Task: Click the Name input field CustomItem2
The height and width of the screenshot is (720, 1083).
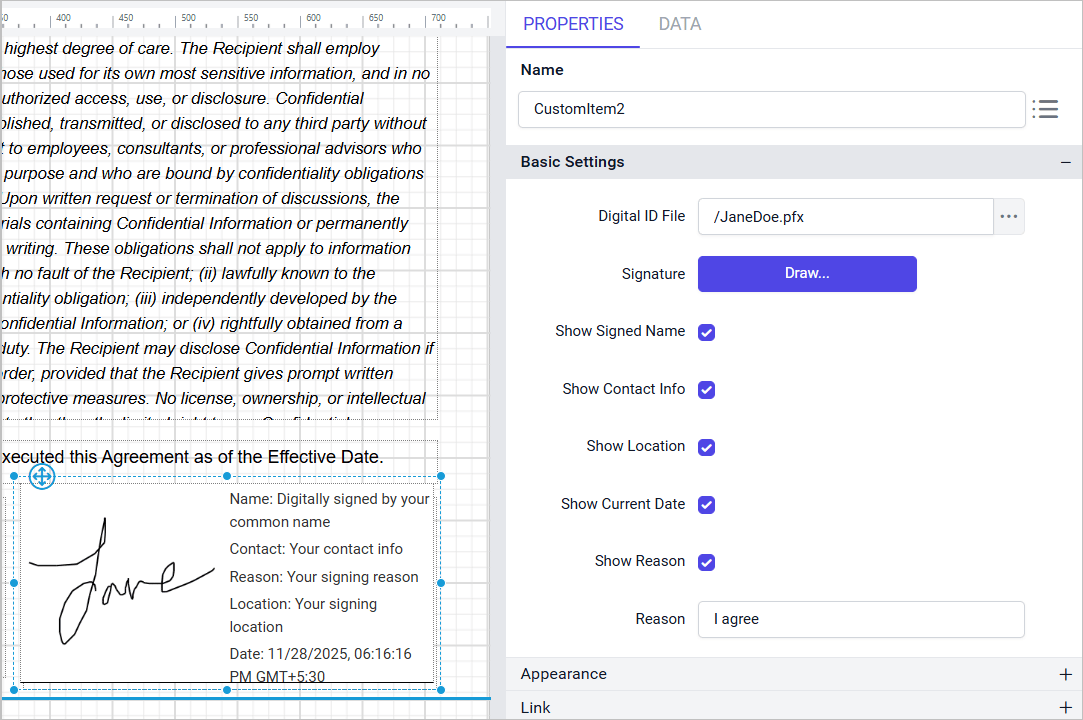Action: point(770,109)
